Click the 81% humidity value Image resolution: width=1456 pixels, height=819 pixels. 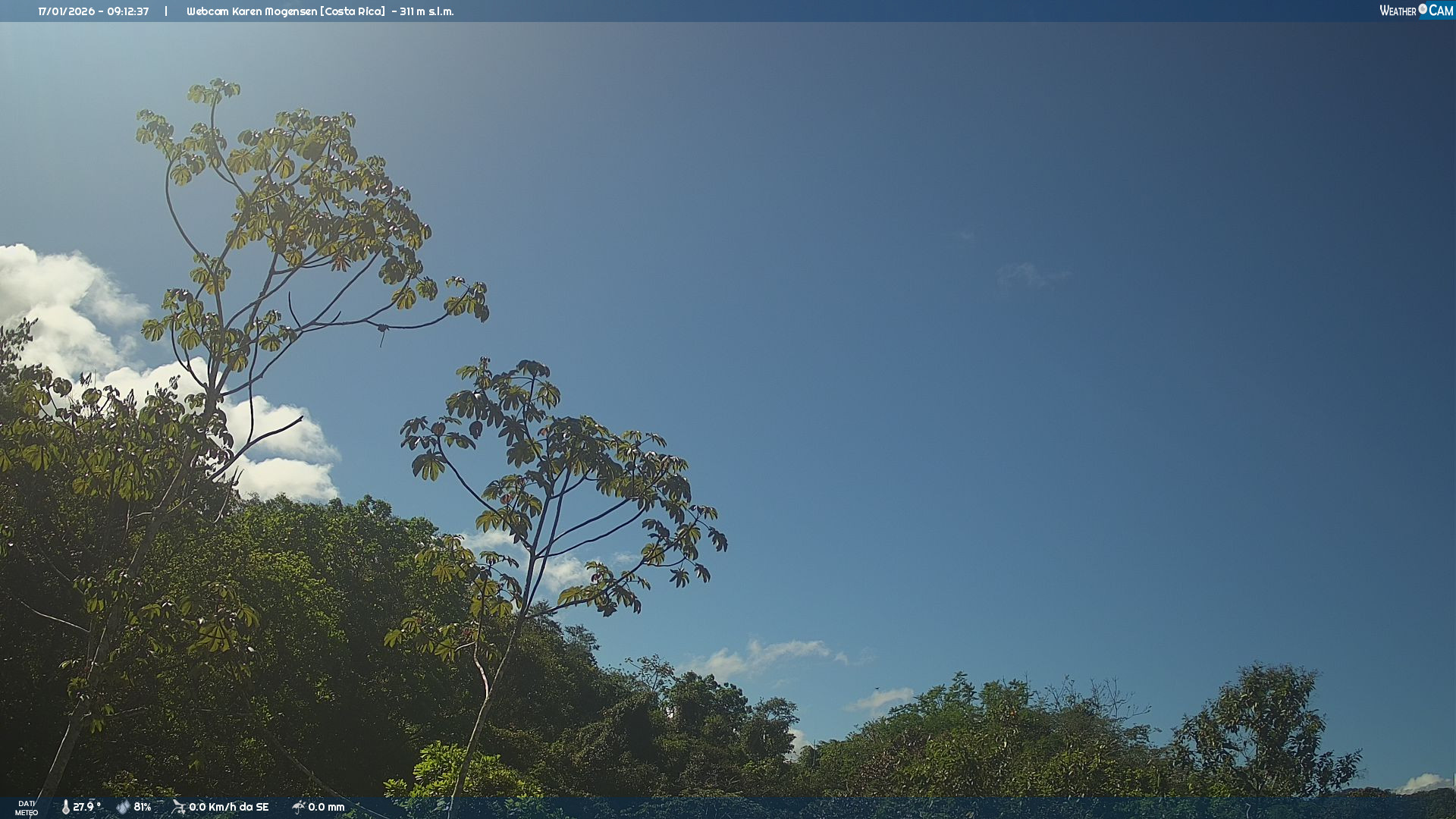pyautogui.click(x=143, y=807)
